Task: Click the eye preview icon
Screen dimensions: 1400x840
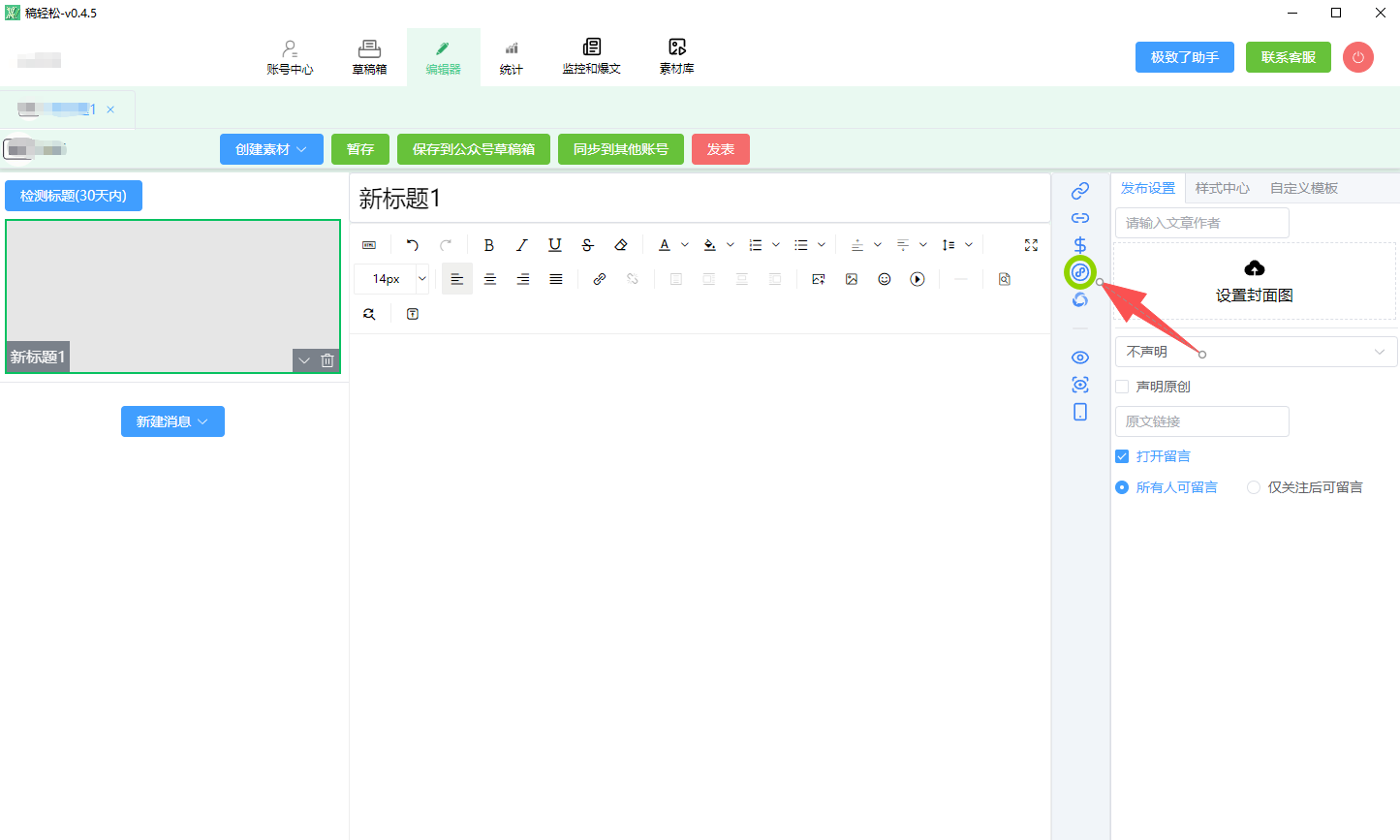Action: click(1080, 358)
